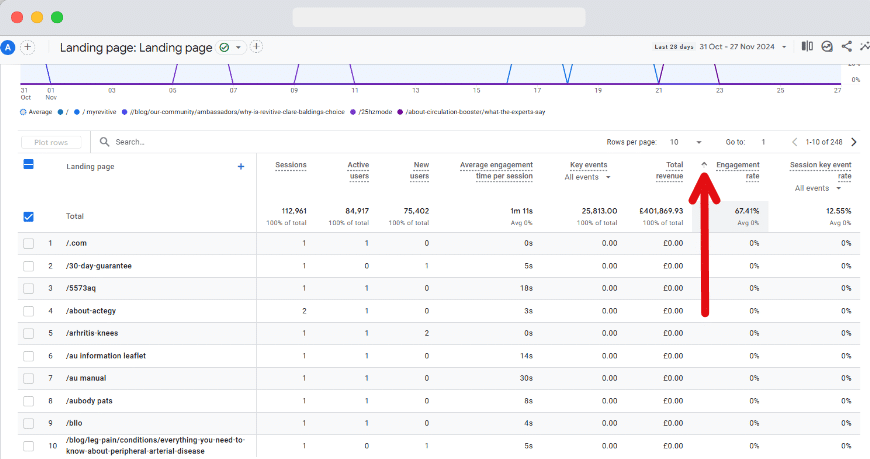
Task: Sort by Engagement rate column header
Action: point(738,170)
